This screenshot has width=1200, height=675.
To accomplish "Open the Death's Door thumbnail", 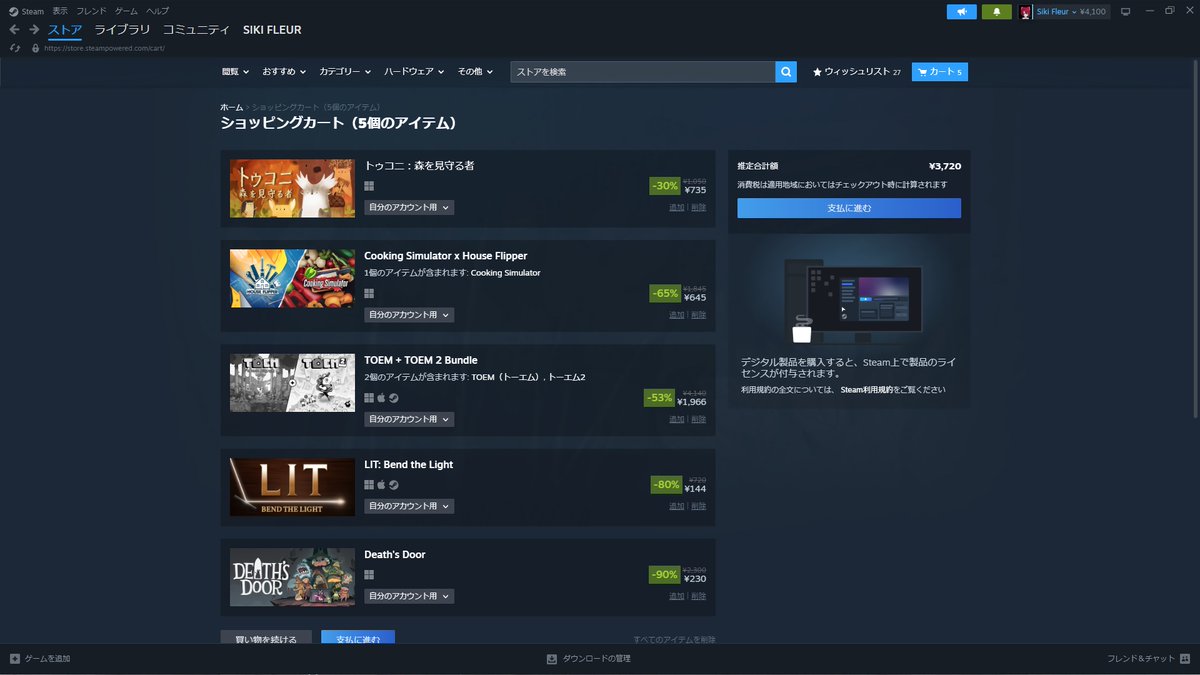I will (x=292, y=577).
